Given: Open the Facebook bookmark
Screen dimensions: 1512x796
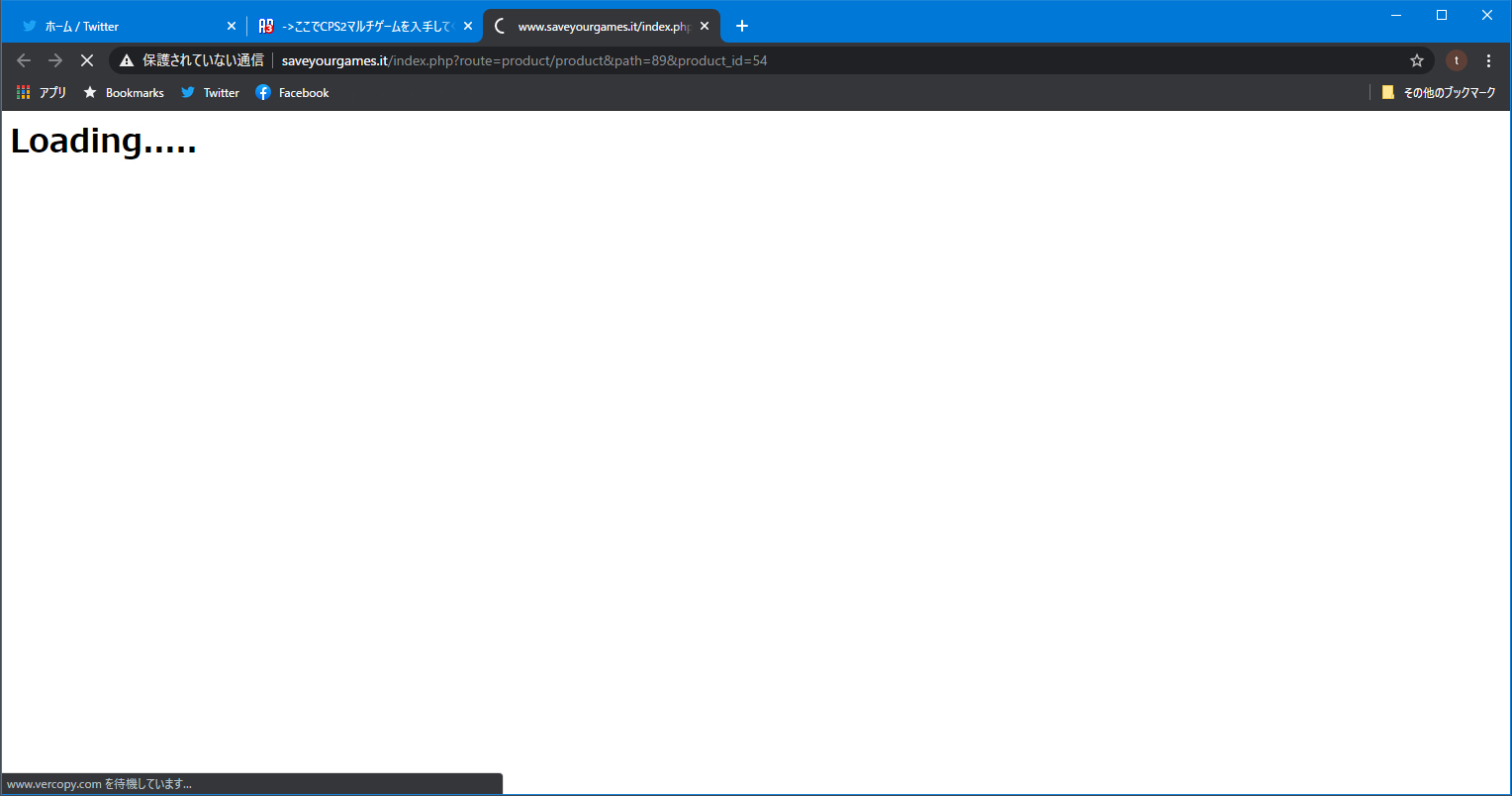Looking at the screenshot, I should (x=292, y=92).
